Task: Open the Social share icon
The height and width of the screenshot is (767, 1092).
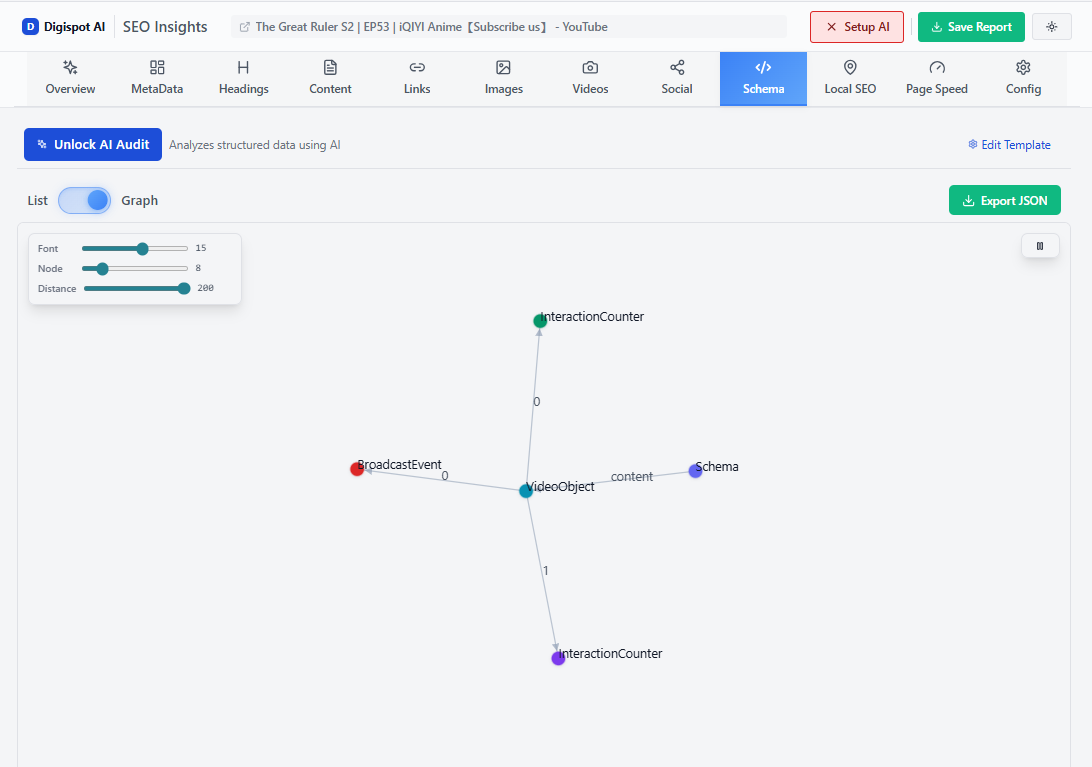Action: (677, 68)
